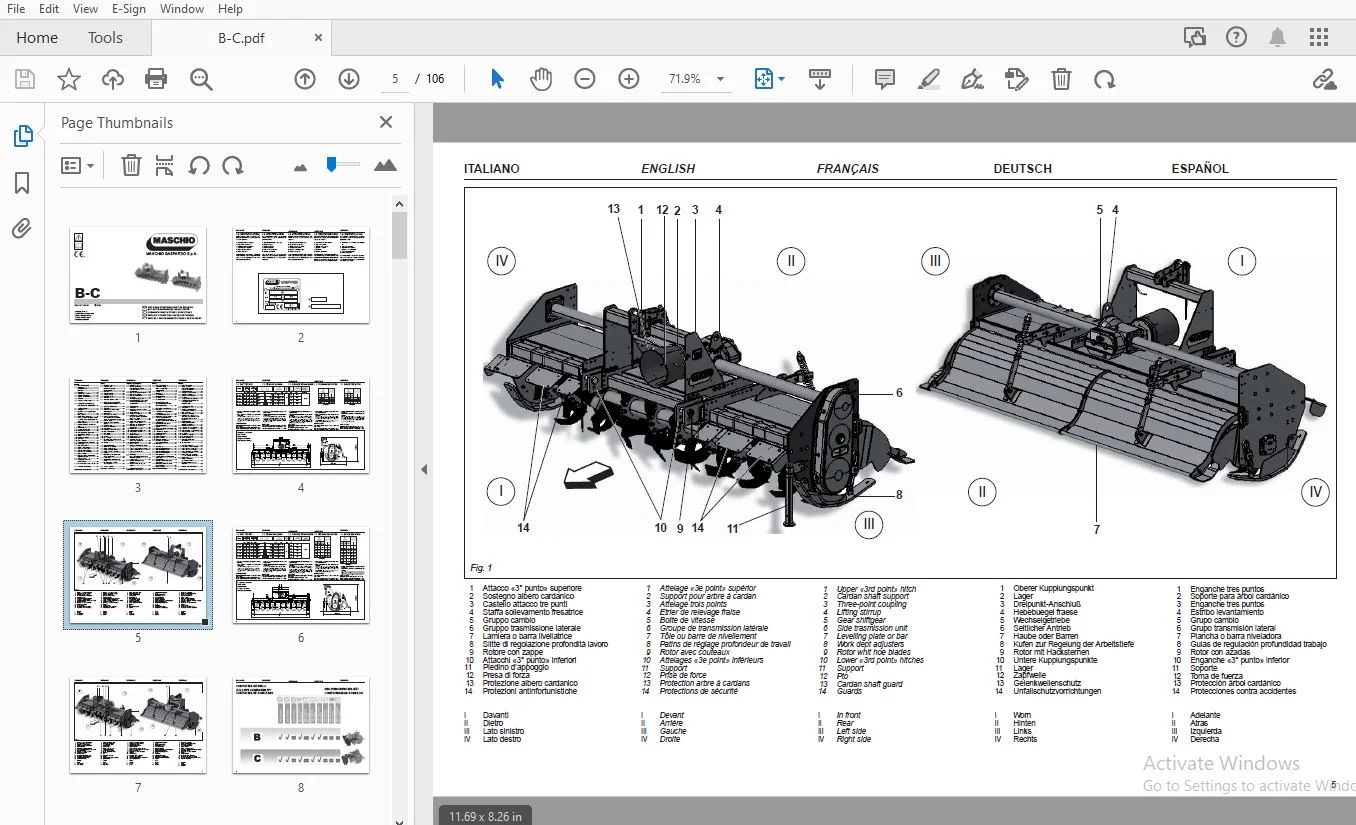Close the Page Thumbnails panel
1356x825 pixels.
(386, 122)
